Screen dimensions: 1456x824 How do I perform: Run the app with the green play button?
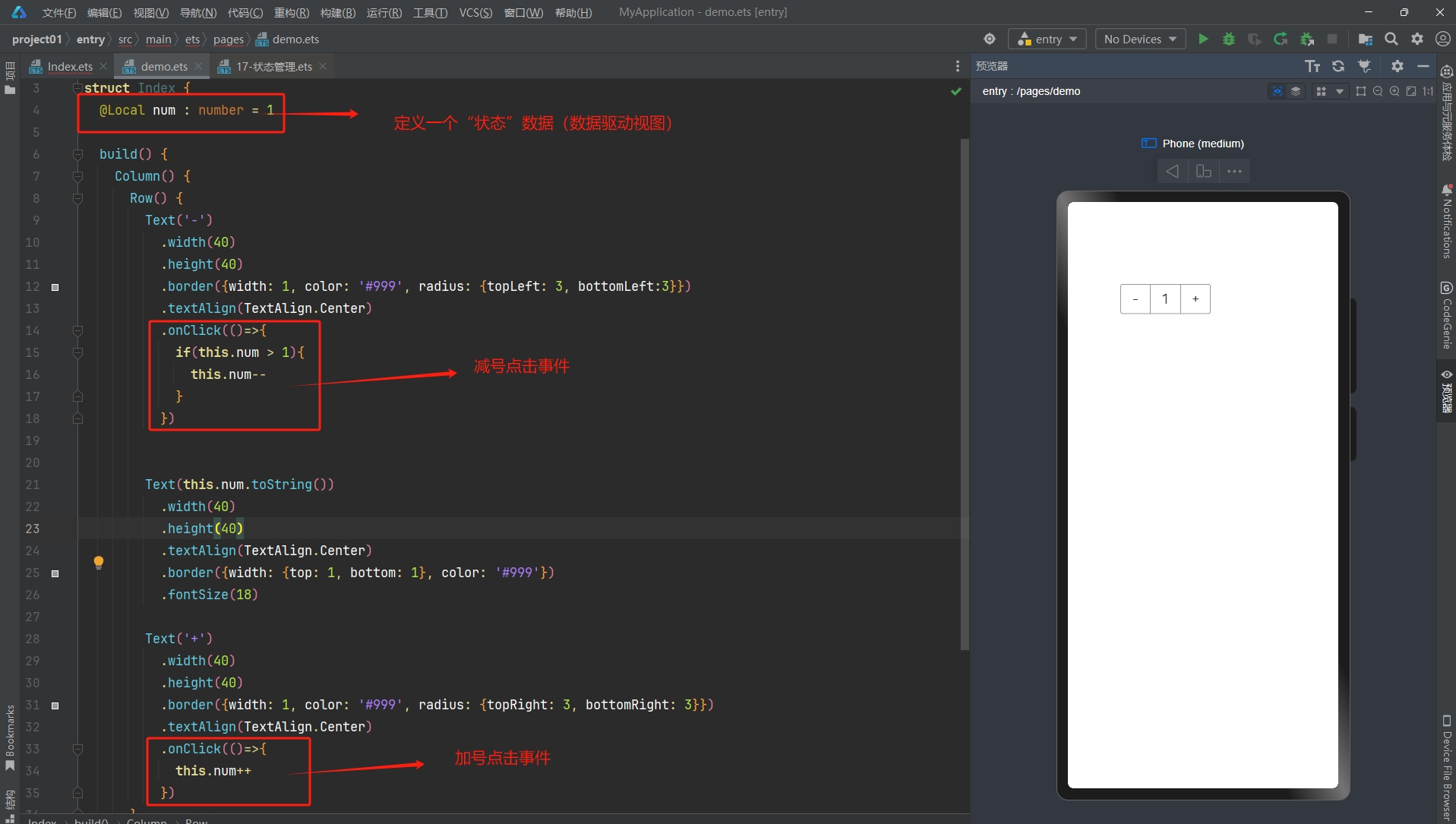pyautogui.click(x=1203, y=39)
